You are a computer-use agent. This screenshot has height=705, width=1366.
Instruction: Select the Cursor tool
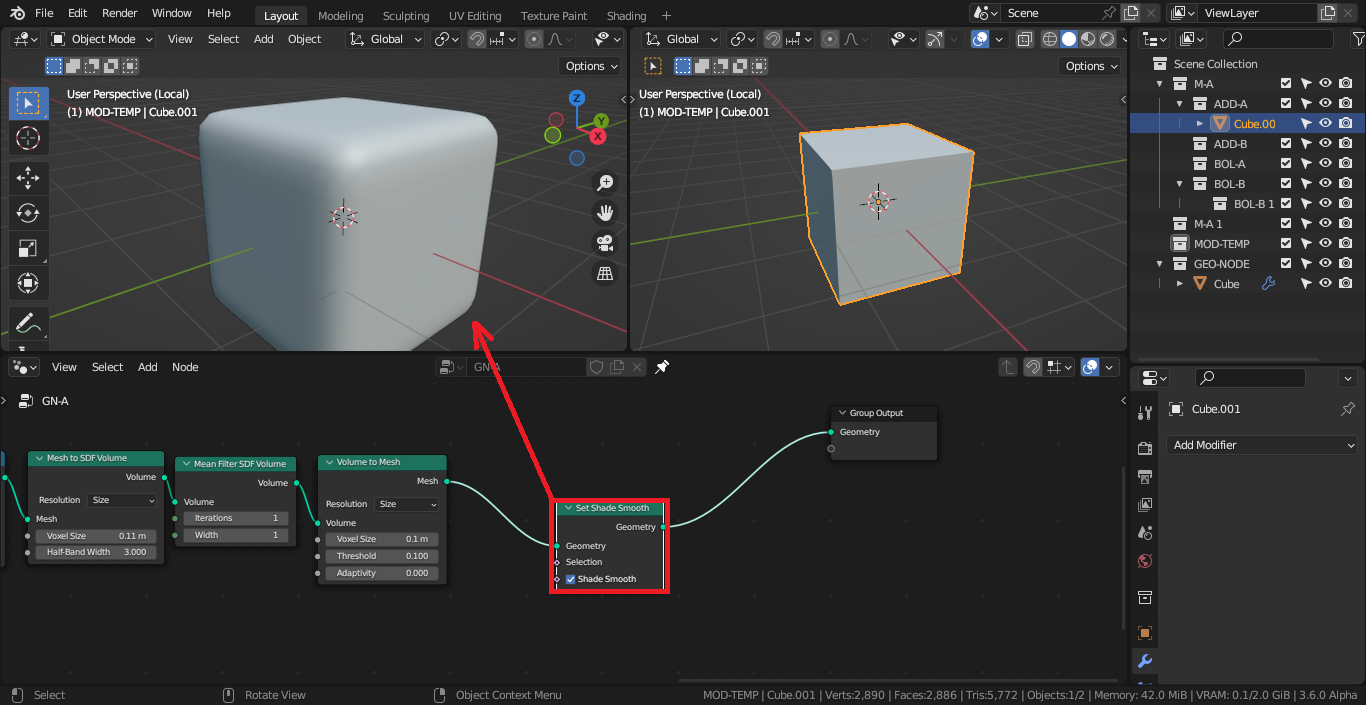[x=28, y=138]
